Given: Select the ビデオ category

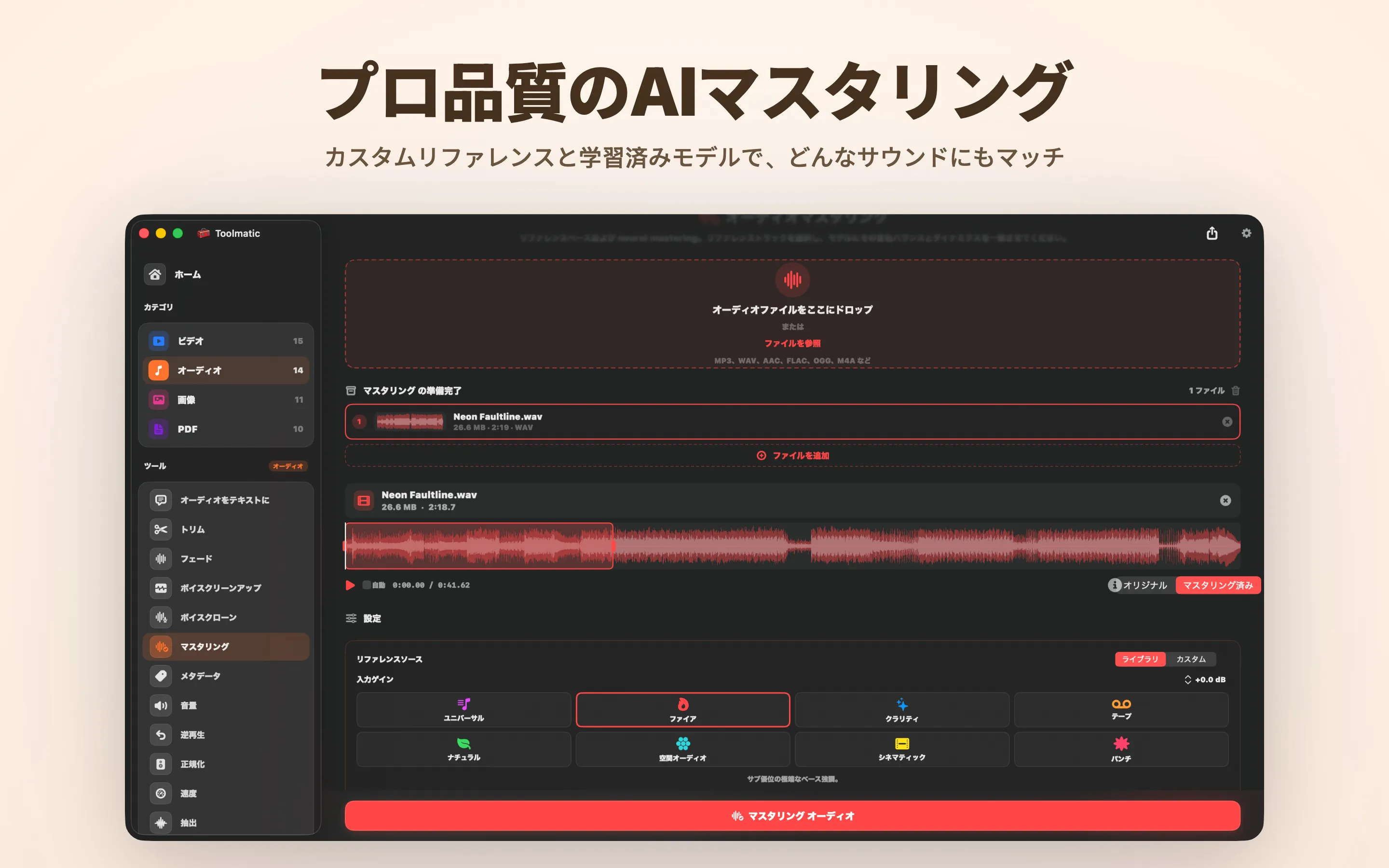Looking at the screenshot, I should click(225, 341).
